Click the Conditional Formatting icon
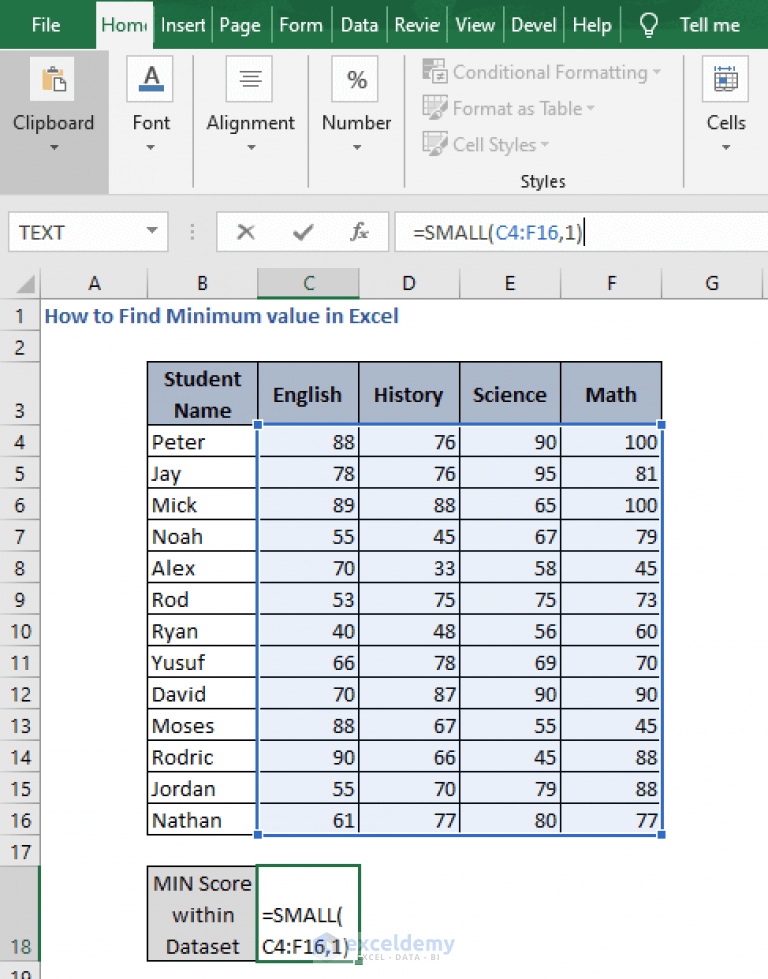This screenshot has width=768, height=979. [x=435, y=71]
